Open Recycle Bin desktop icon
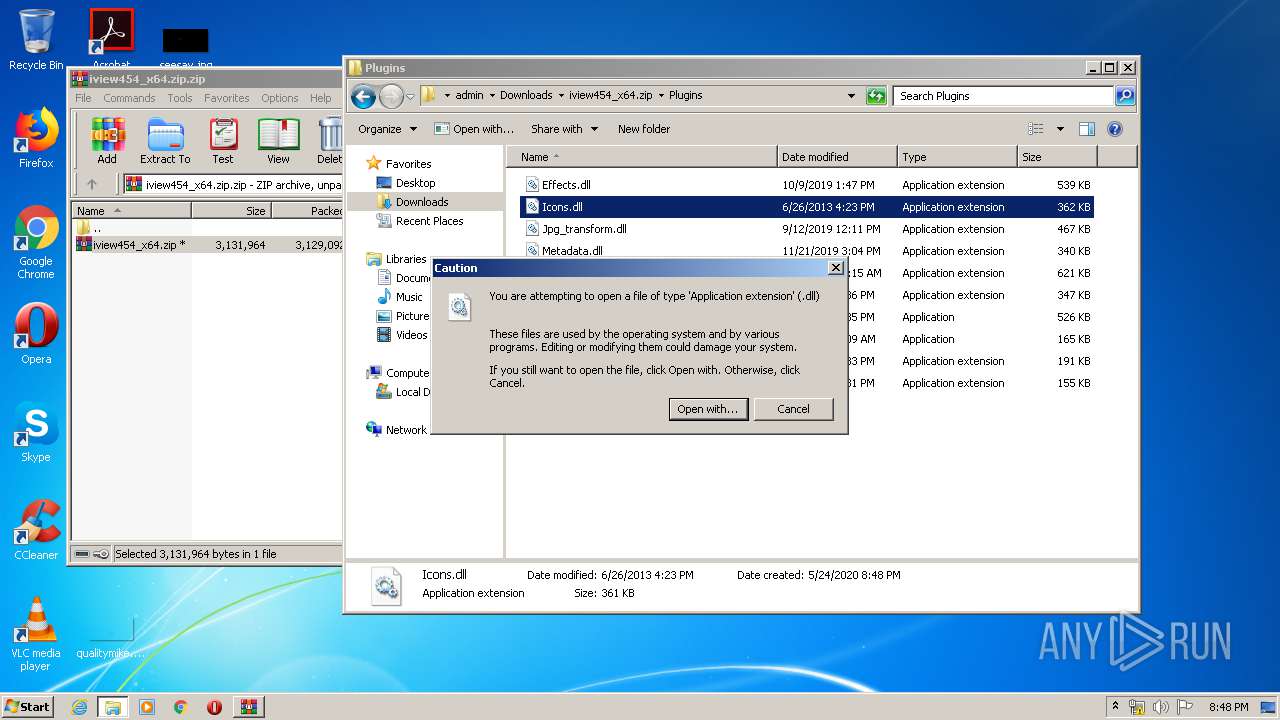Screen dimensions: 1280x720 coord(36,40)
